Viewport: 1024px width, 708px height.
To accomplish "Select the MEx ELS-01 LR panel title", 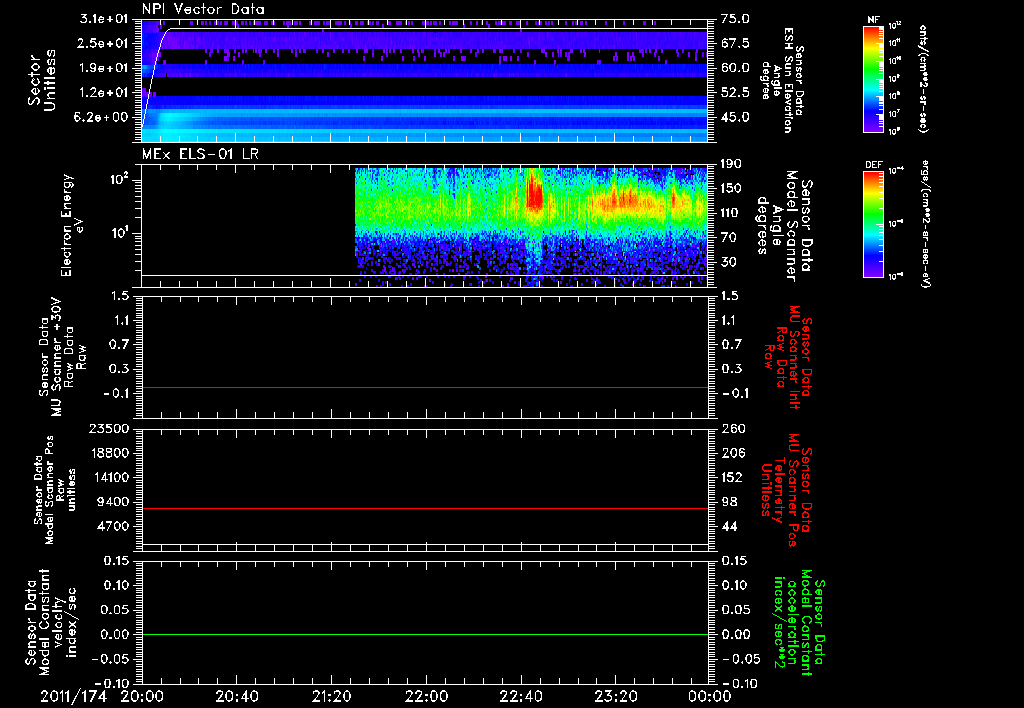I will tap(199, 154).
